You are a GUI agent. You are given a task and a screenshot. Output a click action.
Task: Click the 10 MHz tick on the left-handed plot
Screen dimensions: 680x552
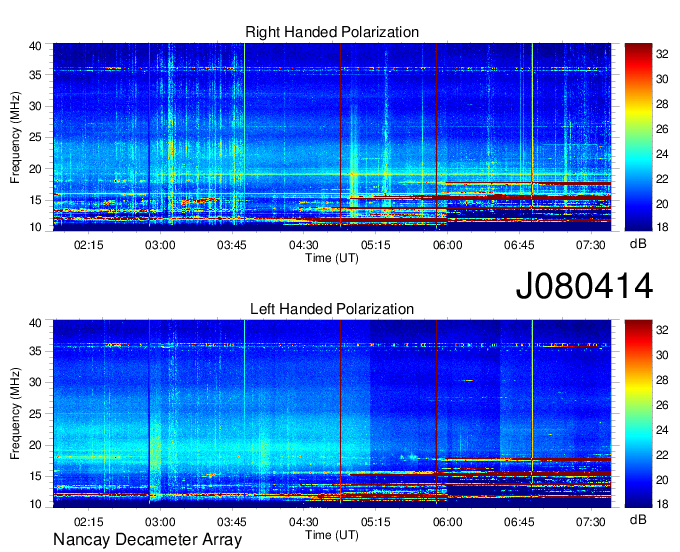pos(35,504)
